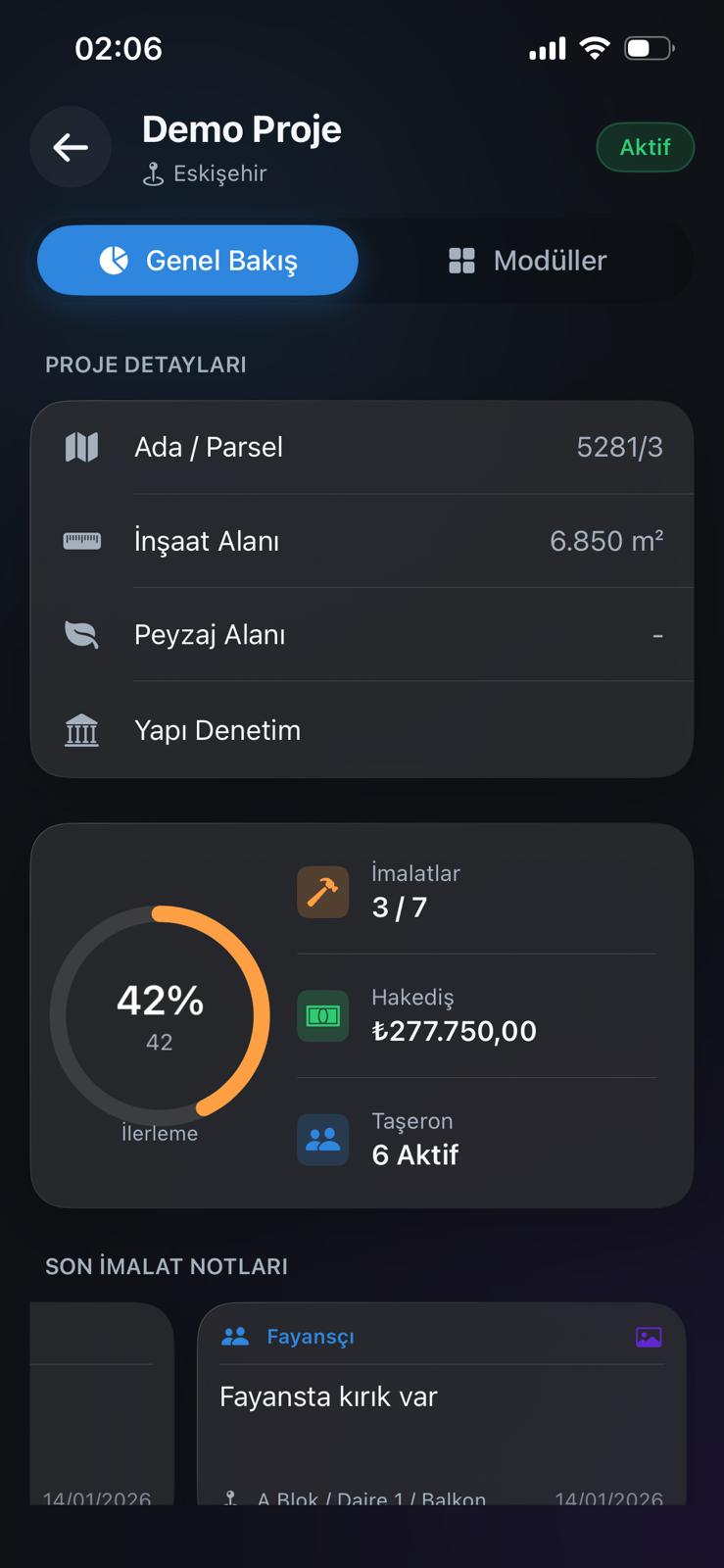Open the Fayansçı subcontractor link
This screenshot has width=724, height=1568.
click(310, 1337)
